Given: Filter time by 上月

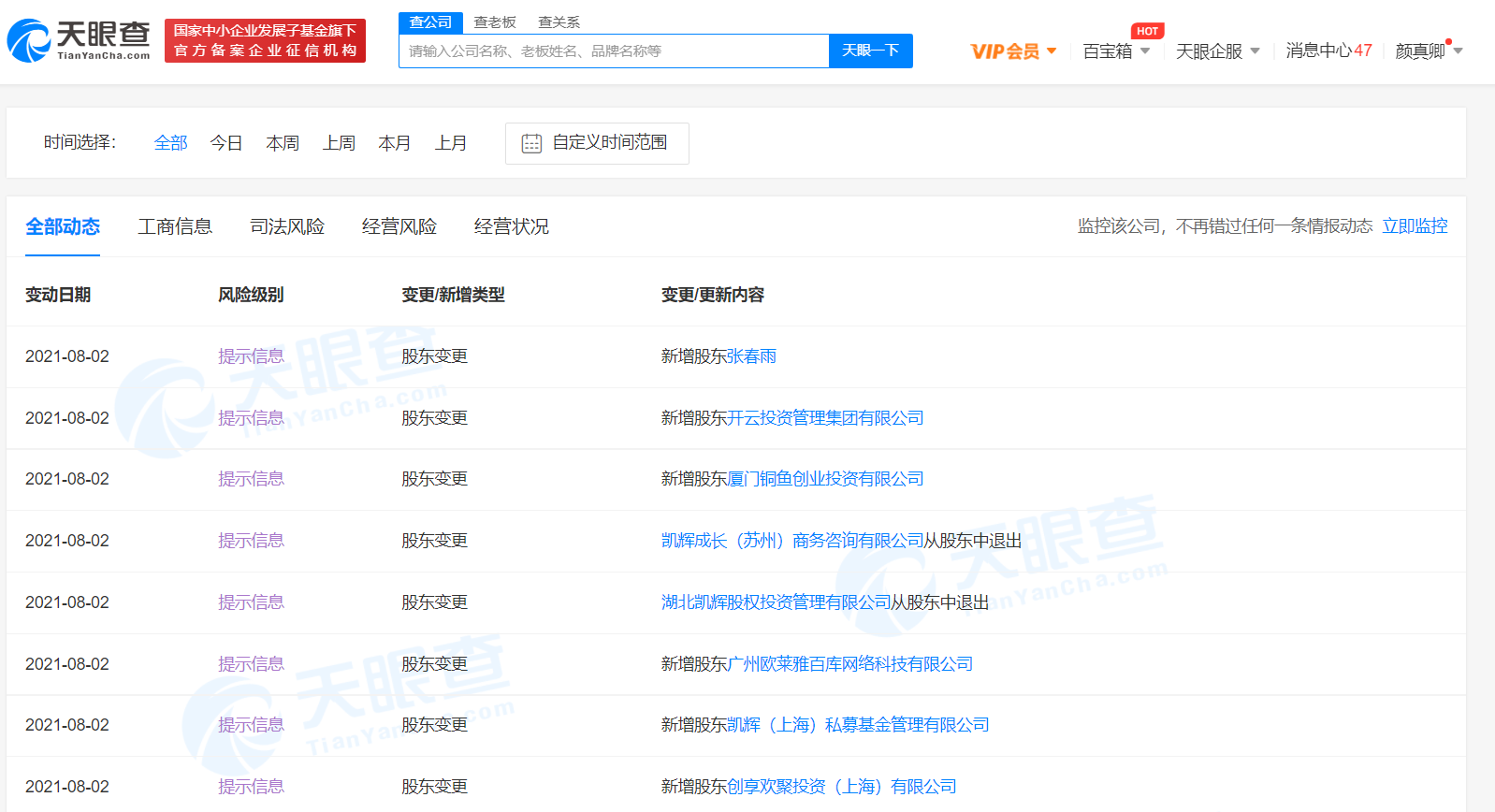Looking at the screenshot, I should 451,143.
